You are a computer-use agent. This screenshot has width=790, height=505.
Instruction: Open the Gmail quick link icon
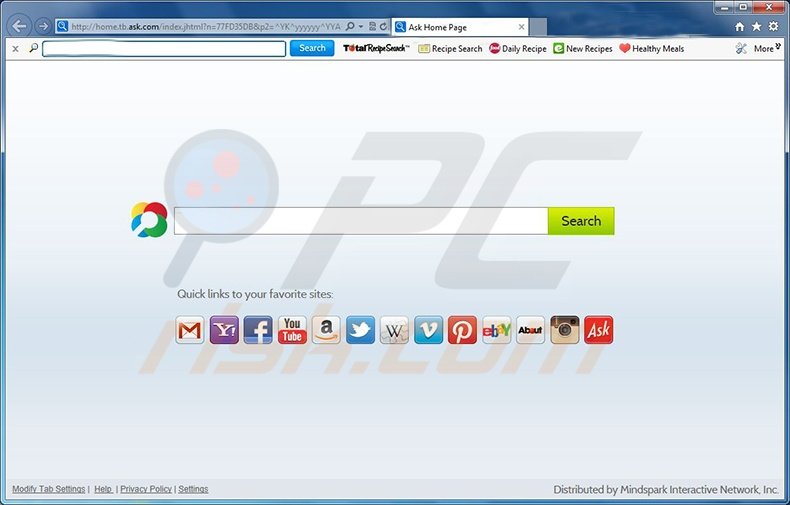pos(190,330)
